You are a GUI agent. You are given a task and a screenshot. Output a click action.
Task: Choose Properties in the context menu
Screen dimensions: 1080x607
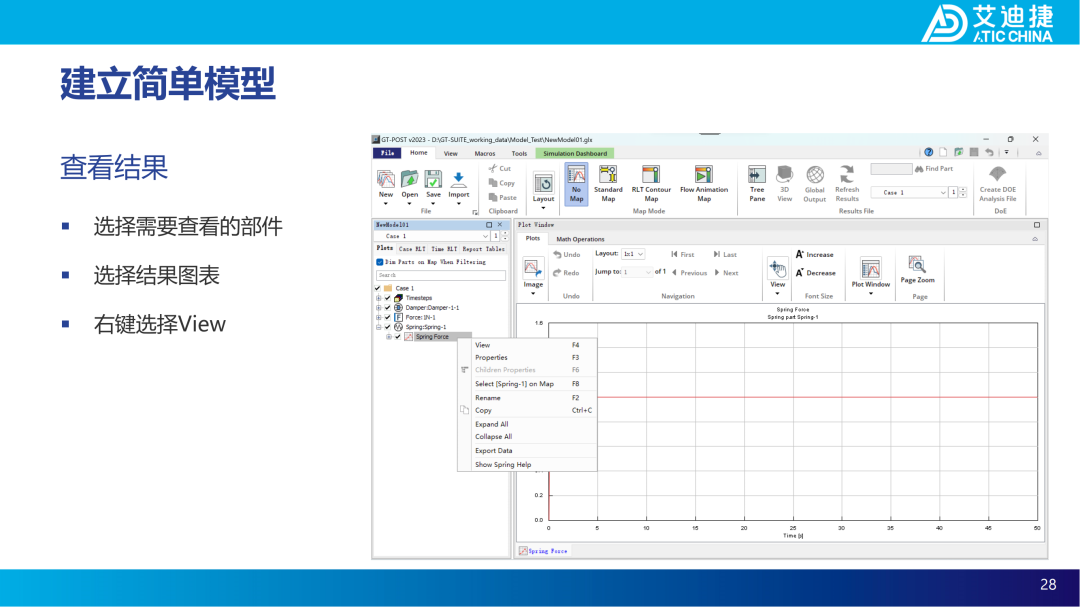tap(528, 358)
